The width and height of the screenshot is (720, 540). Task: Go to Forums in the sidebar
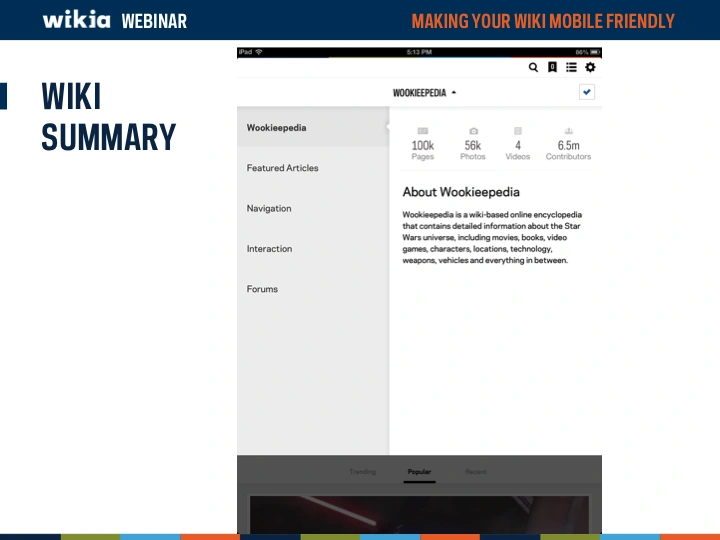pyautogui.click(x=262, y=289)
